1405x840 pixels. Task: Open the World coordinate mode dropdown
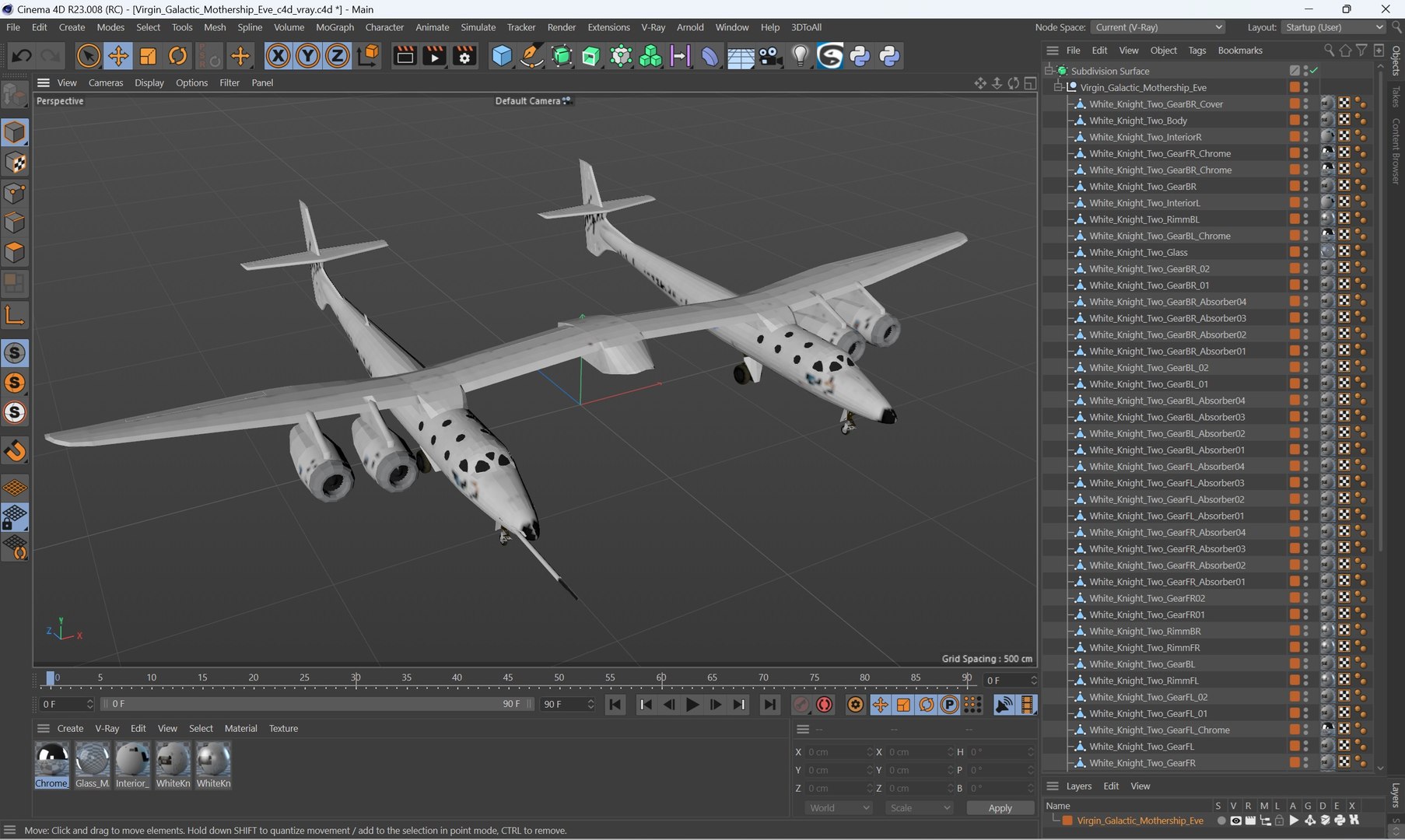(839, 808)
